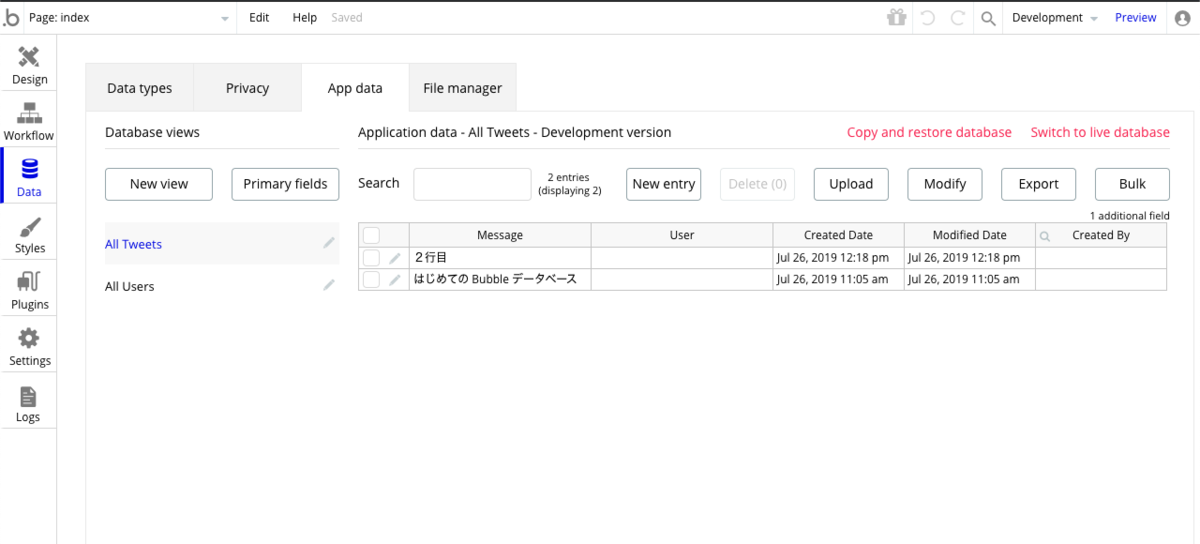Switch to the Data types tab

point(140,88)
